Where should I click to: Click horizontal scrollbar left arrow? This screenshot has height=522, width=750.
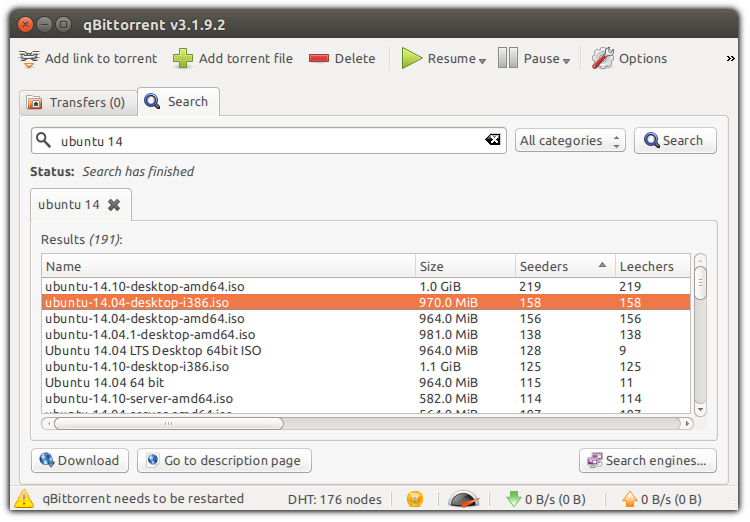tap(48, 423)
